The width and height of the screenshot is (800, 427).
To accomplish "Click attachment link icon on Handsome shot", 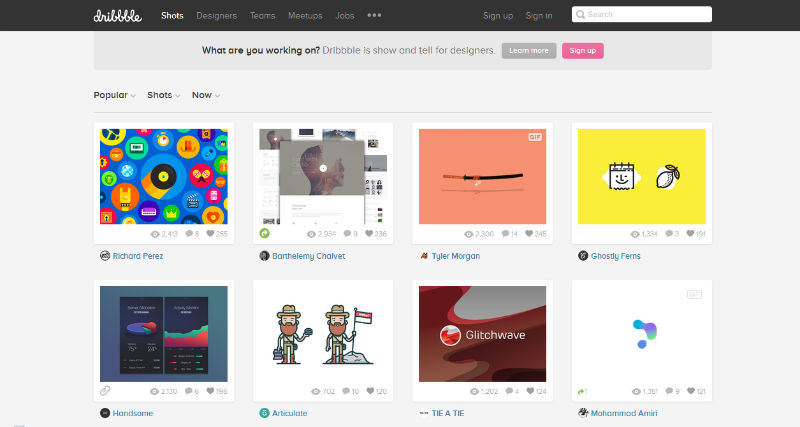I will click(105, 391).
